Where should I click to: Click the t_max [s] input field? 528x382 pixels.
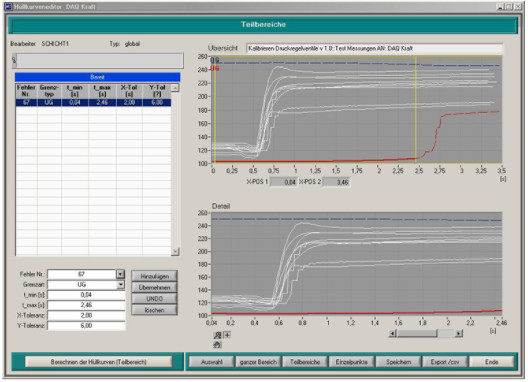[x=87, y=305]
